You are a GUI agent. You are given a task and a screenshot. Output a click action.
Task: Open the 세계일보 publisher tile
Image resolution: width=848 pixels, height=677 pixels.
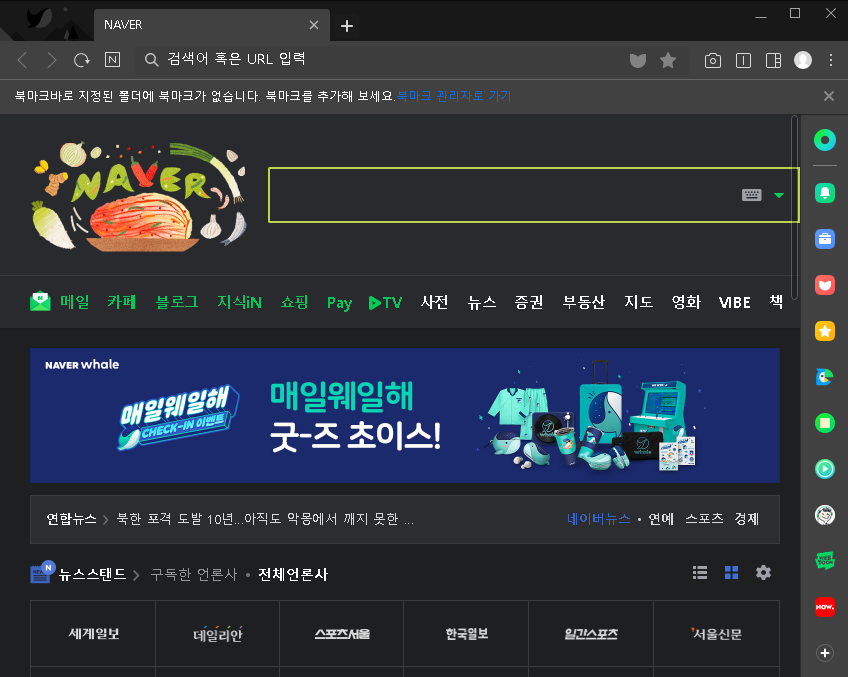coord(93,633)
